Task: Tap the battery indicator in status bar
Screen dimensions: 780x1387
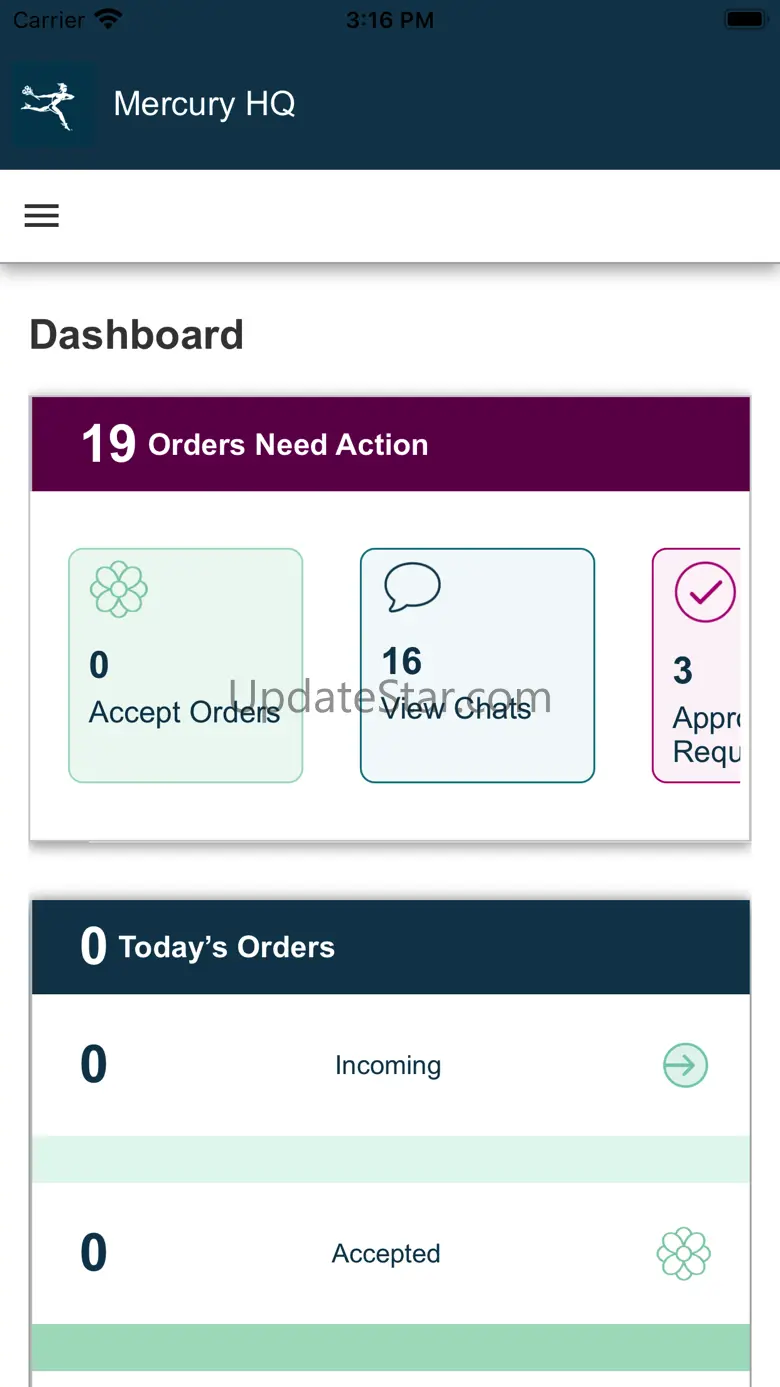Action: click(x=745, y=19)
